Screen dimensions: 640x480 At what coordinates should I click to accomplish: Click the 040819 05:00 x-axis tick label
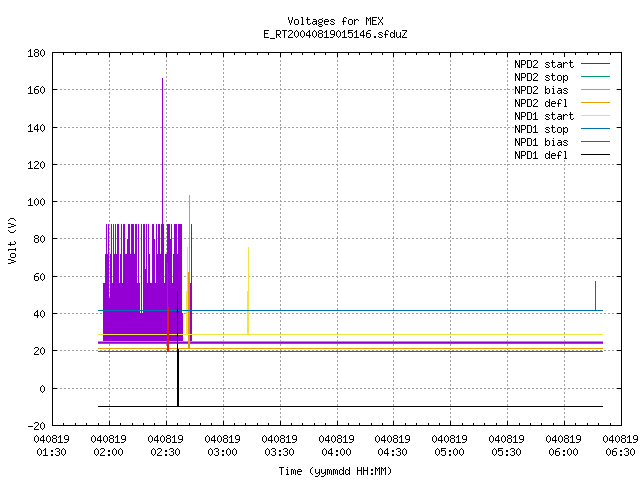(x=449, y=446)
